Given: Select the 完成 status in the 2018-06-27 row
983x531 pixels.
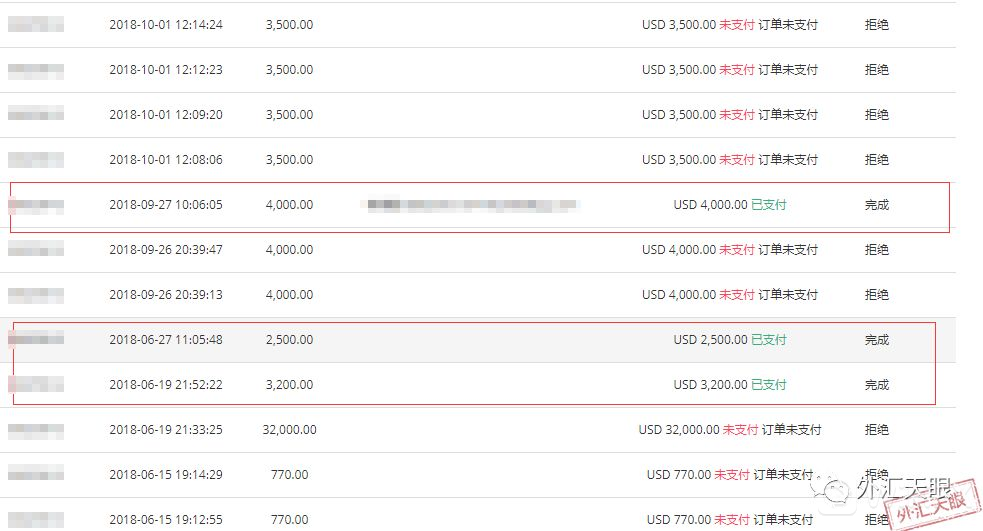Looking at the screenshot, I should 876,340.
